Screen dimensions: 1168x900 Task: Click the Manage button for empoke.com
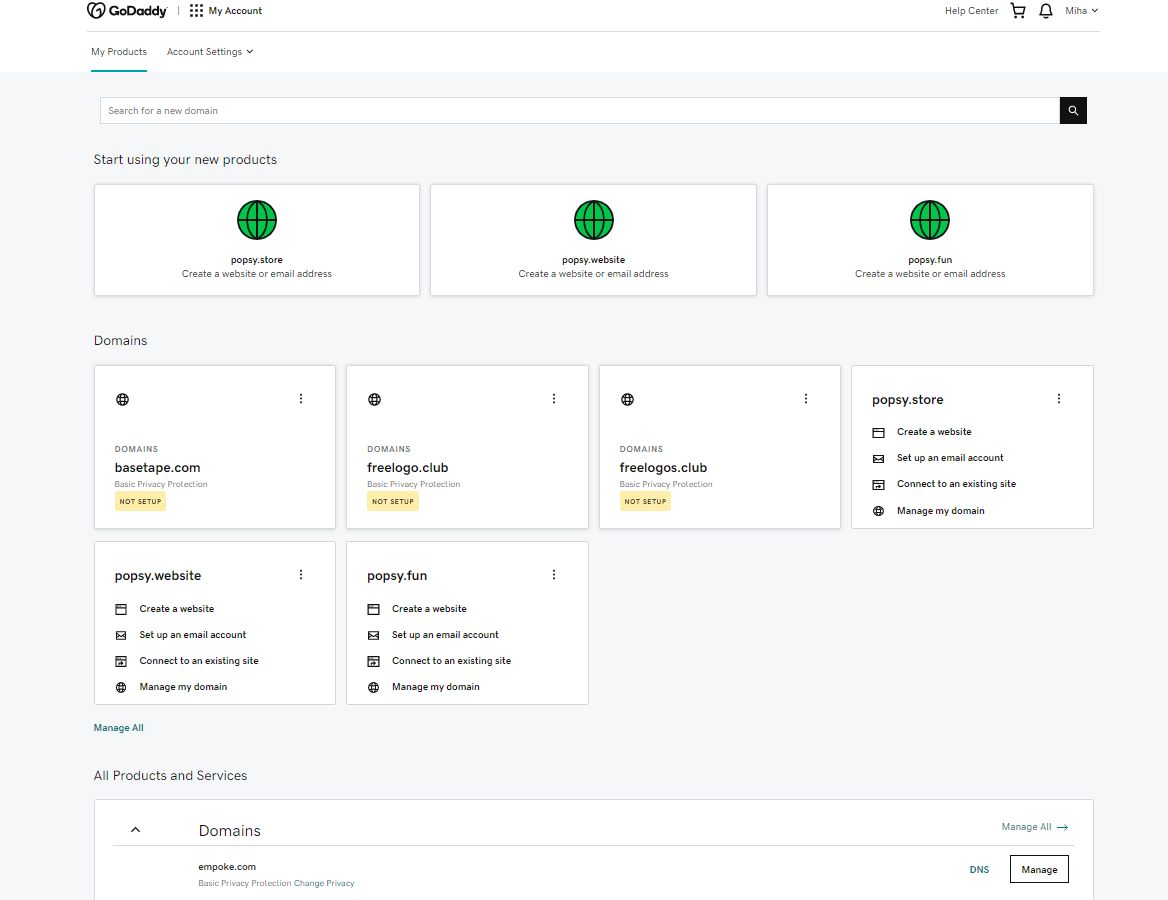click(x=1039, y=870)
